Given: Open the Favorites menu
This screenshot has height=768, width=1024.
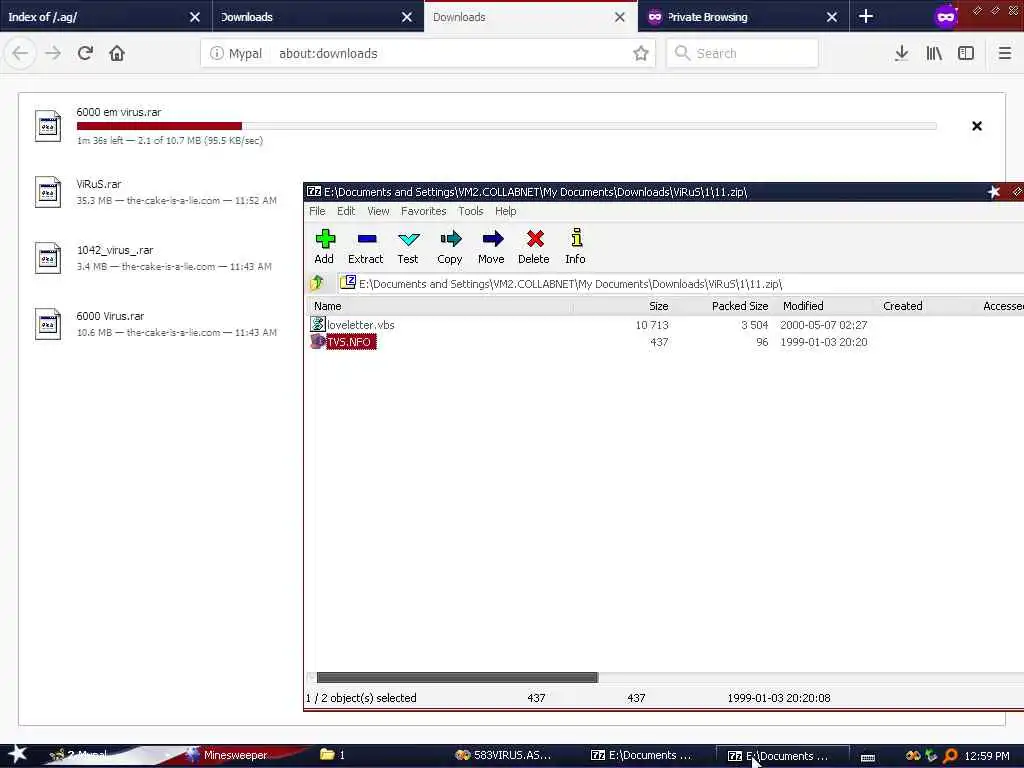Looking at the screenshot, I should 423,211.
